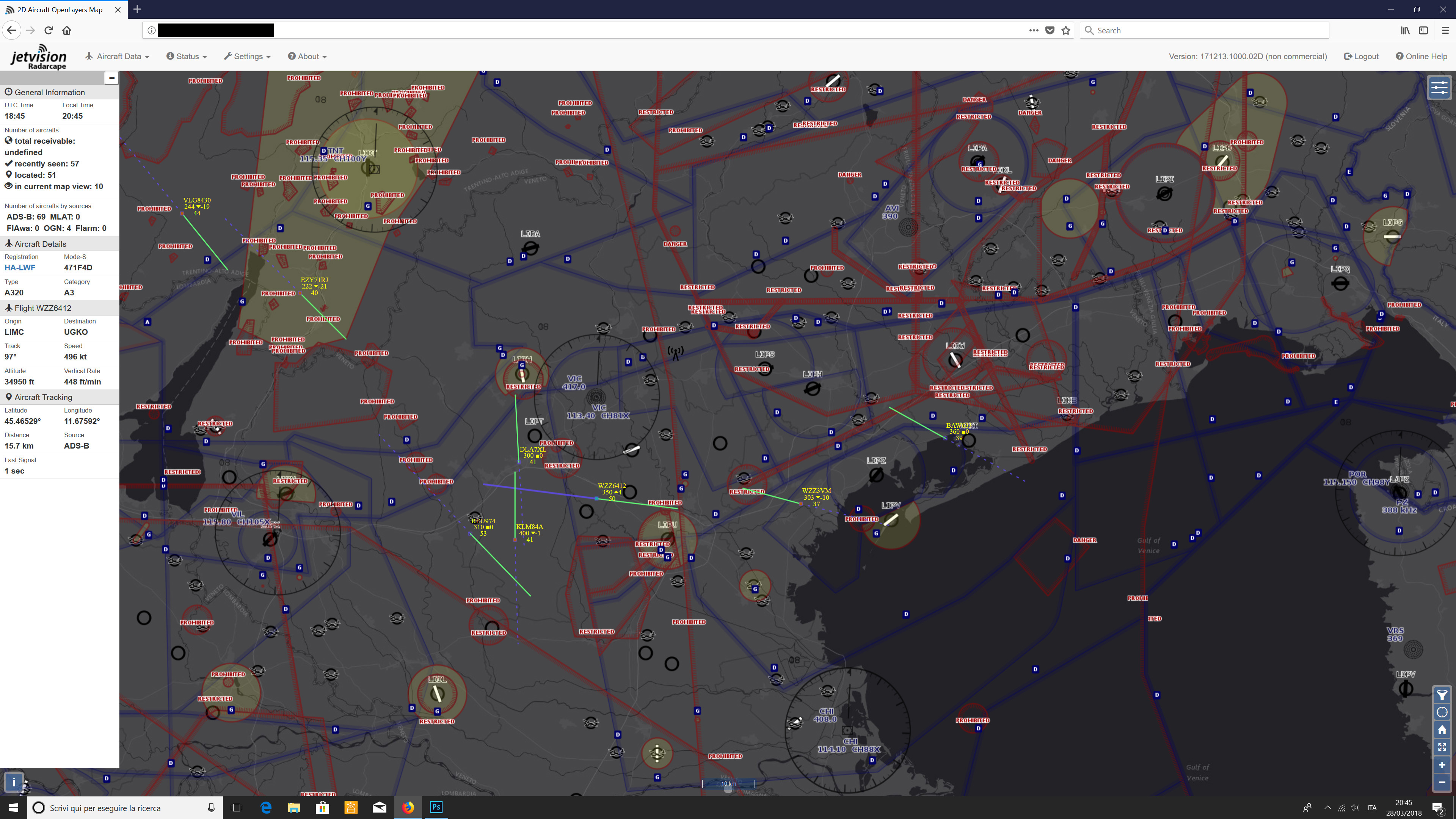Open Photoshop from the taskbar

point(436,807)
